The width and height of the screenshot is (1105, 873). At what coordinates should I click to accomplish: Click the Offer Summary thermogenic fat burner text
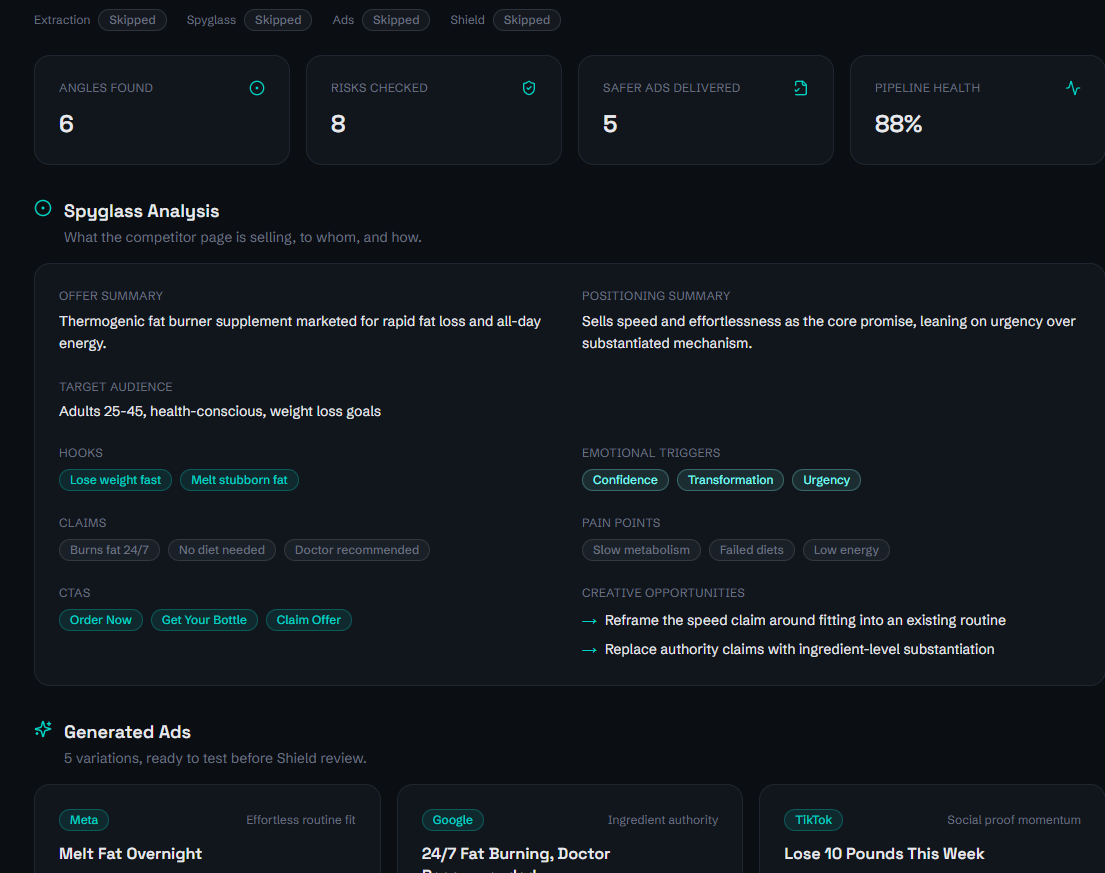[300, 332]
